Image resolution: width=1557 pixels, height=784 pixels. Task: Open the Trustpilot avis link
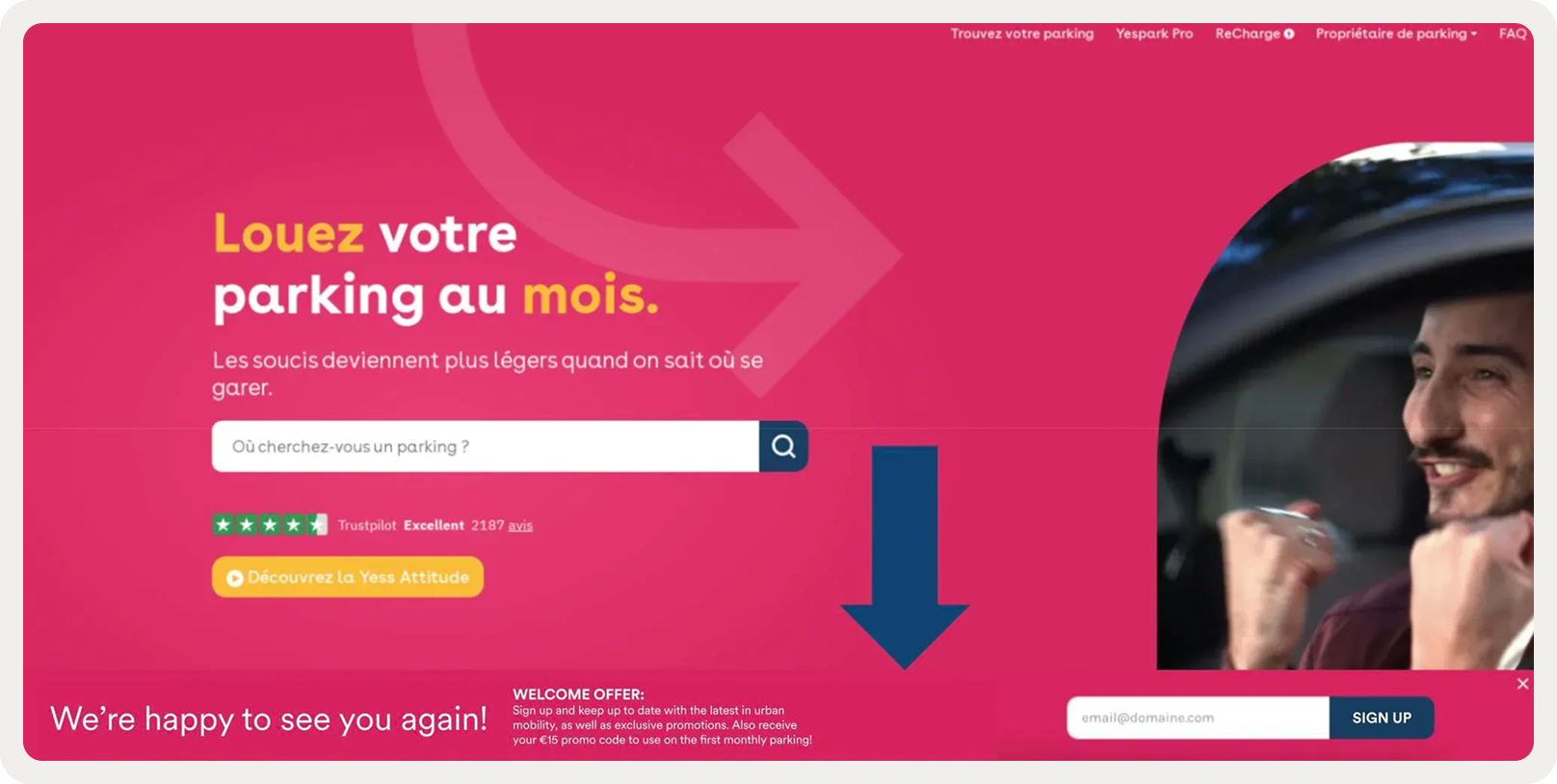pos(520,526)
